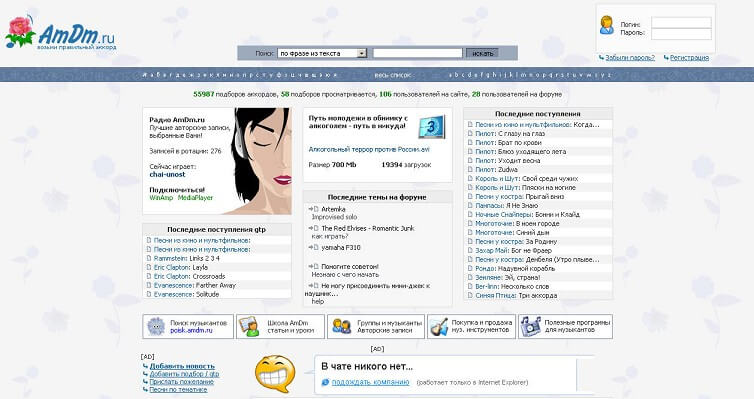754x399 pixels.
Task: Open the alcohol terror .avi link
Action: 369,150
